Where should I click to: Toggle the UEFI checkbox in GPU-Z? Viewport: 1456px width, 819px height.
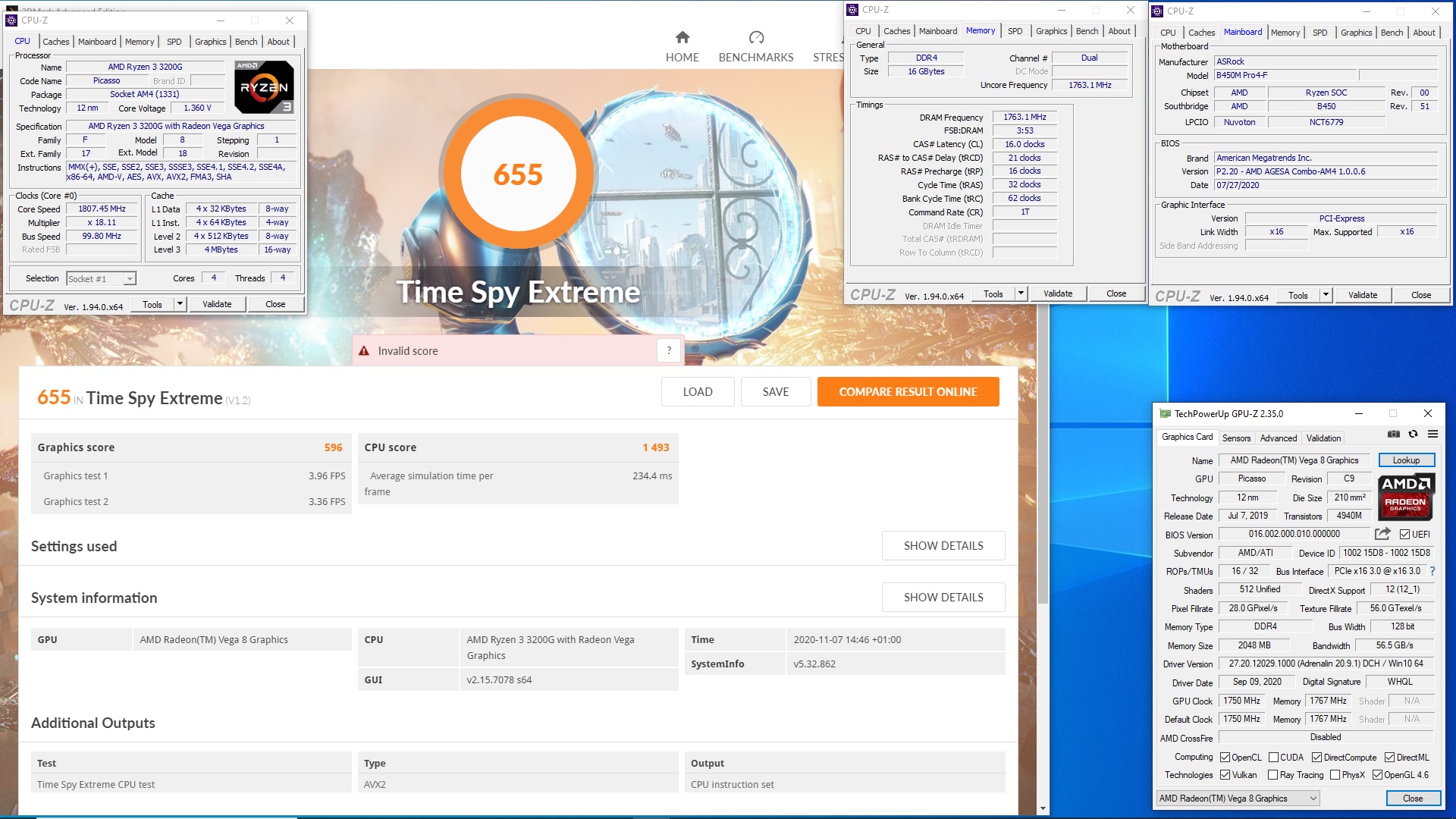pos(1405,535)
